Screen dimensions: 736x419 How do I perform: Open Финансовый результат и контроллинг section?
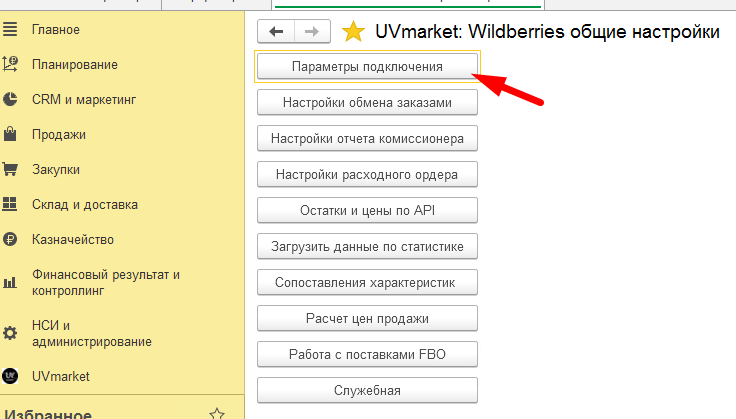pyautogui.click(x=106, y=282)
